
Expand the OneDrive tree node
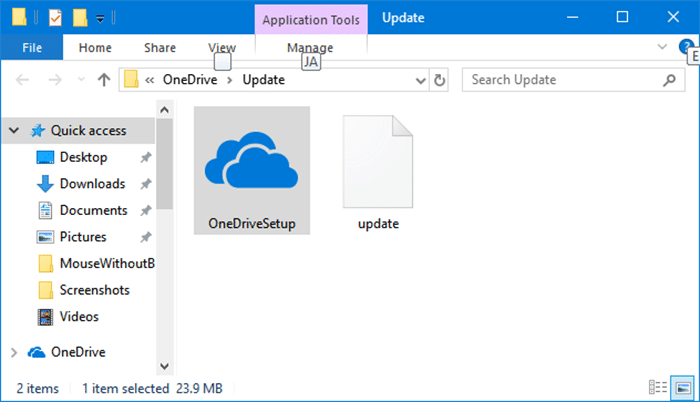(x=14, y=352)
